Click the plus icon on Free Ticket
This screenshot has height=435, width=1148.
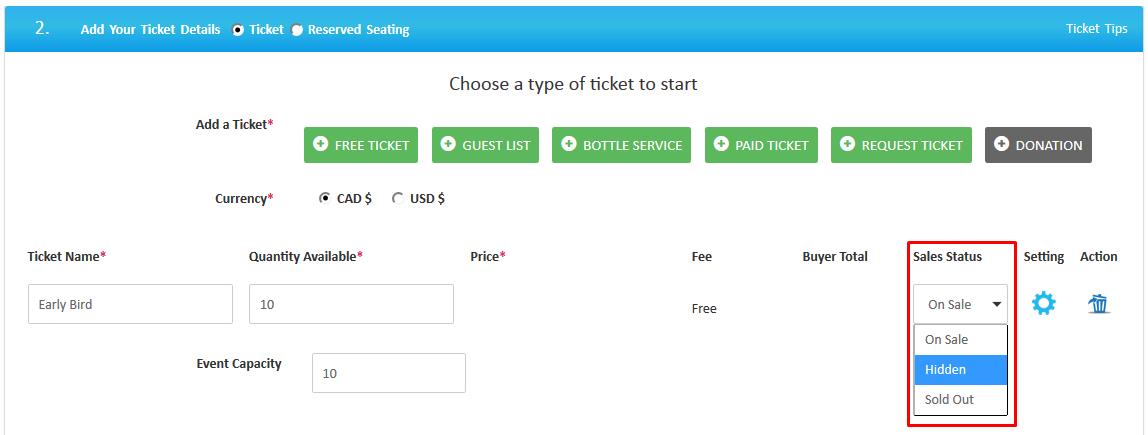point(321,144)
